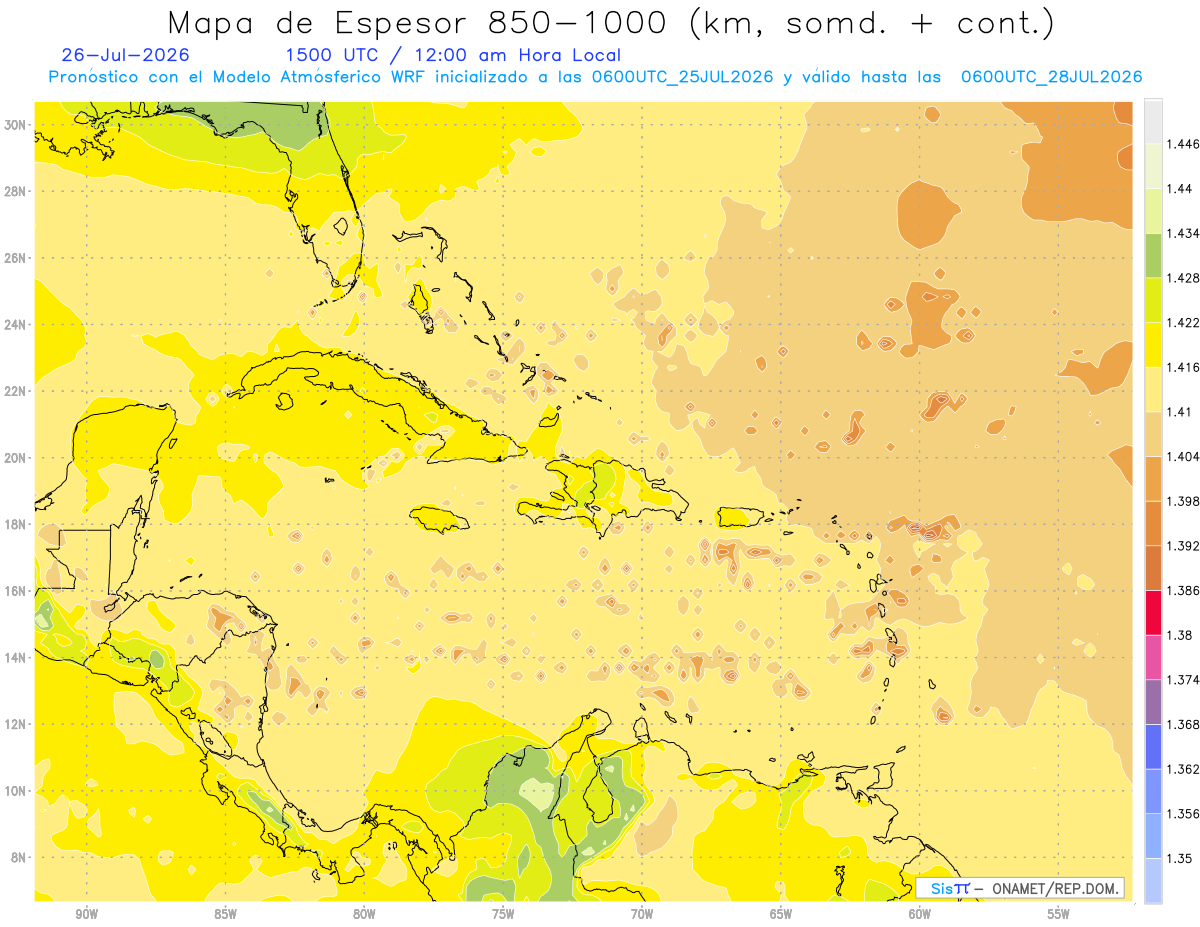
Task: Click the pink swatch between 1.374 and 1.38
Action: 1153,657
